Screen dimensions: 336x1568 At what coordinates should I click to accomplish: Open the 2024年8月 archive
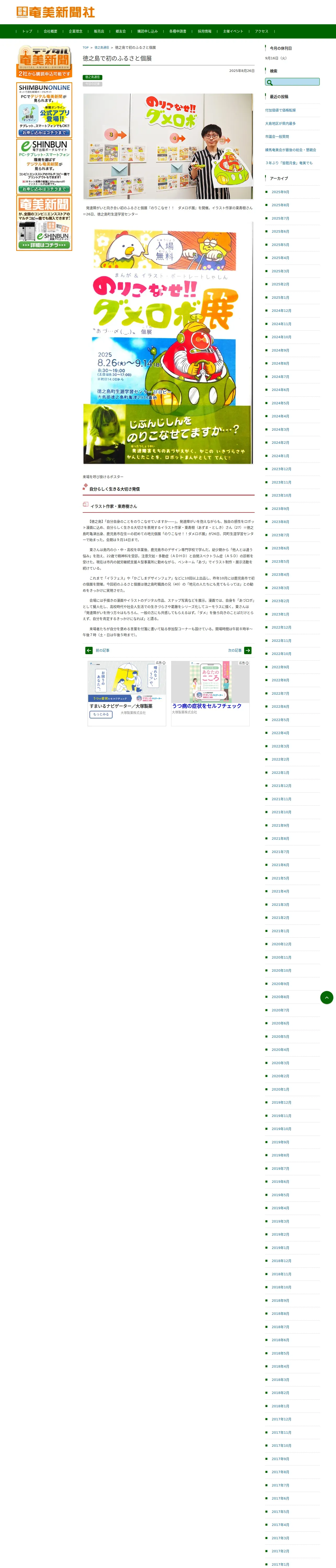coord(281,364)
